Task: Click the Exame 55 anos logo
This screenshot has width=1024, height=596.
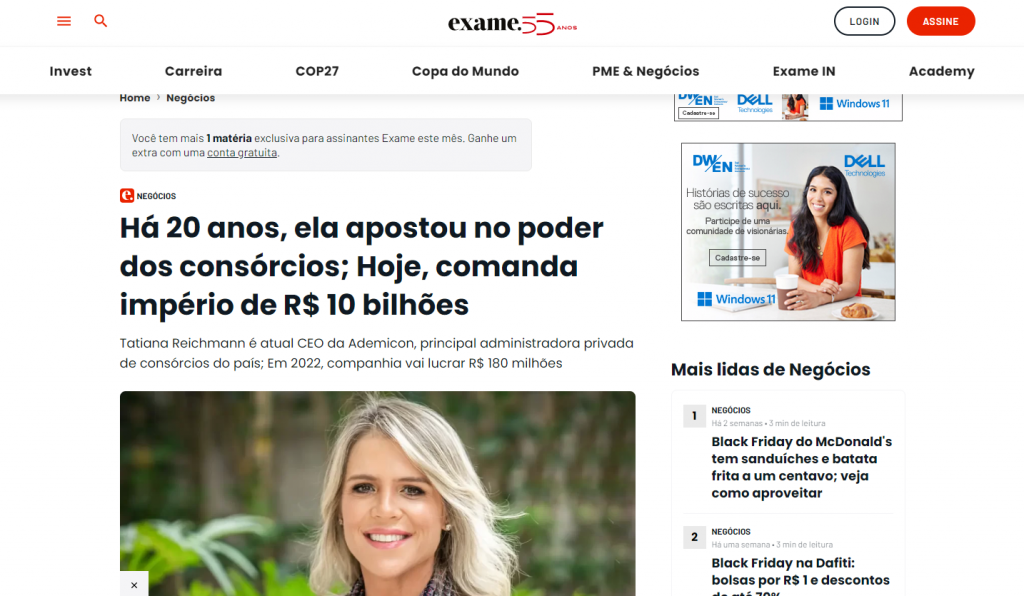Action: [x=513, y=24]
